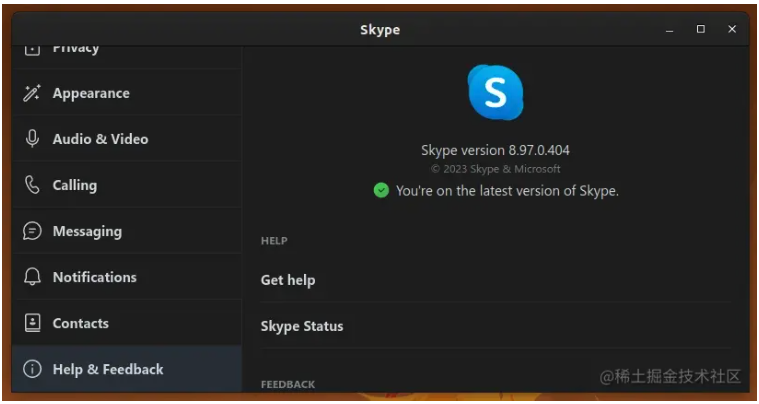Click the Messaging chat bubble icon
759x404 pixels.
pos(32,231)
